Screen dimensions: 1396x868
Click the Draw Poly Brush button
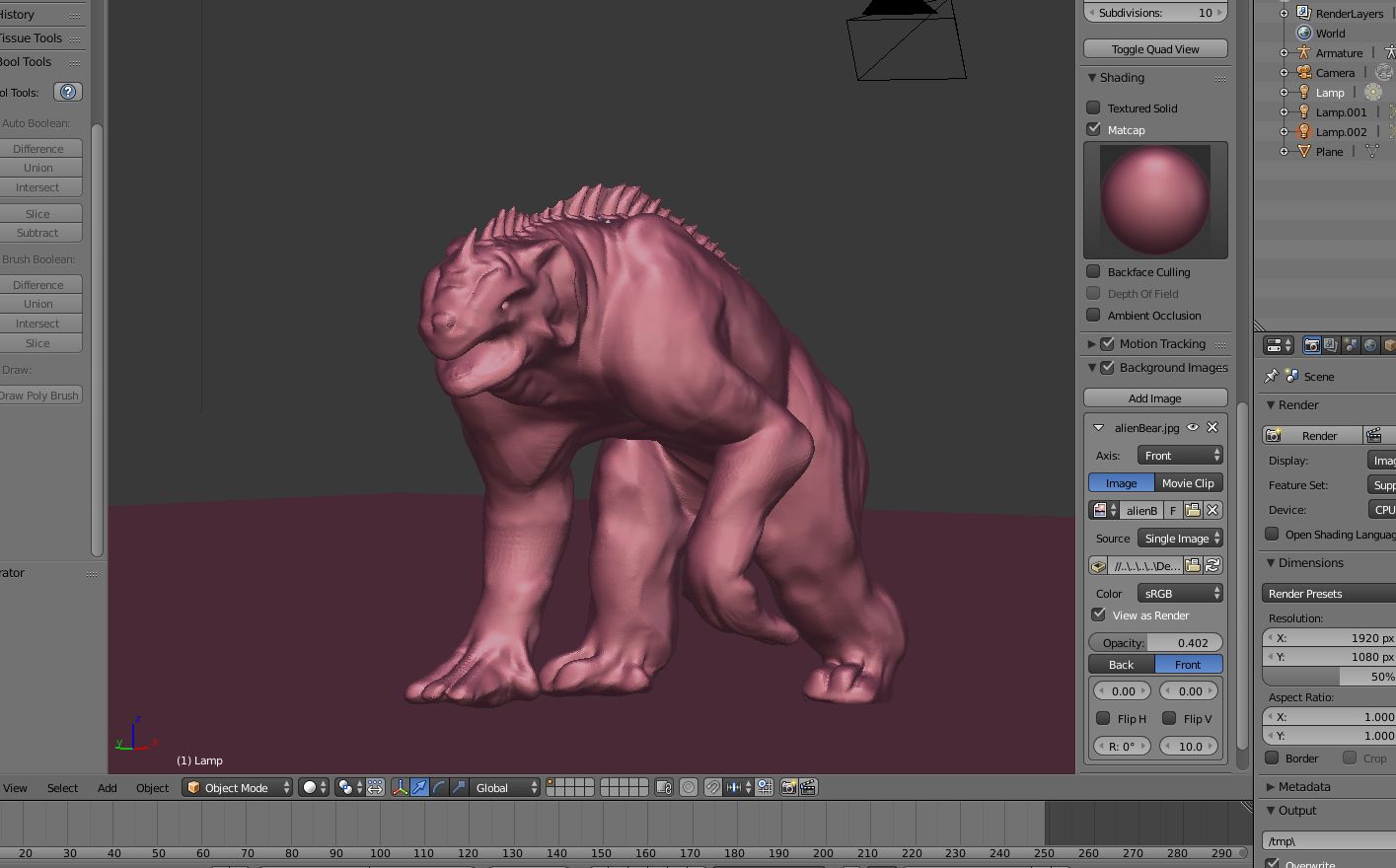(39, 395)
